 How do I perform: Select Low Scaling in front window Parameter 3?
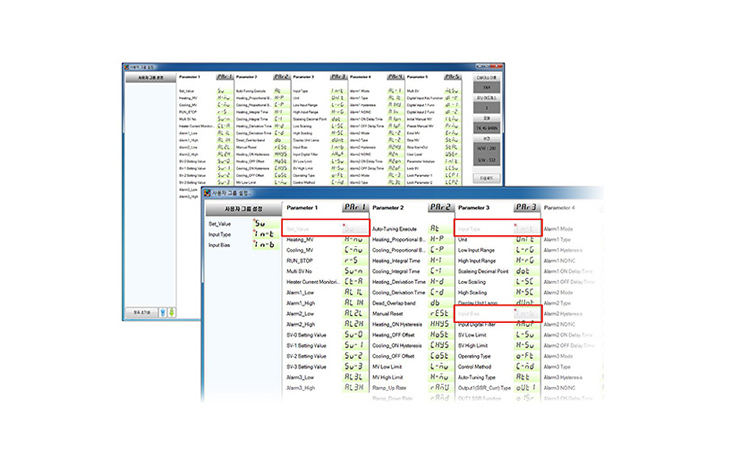[472, 282]
